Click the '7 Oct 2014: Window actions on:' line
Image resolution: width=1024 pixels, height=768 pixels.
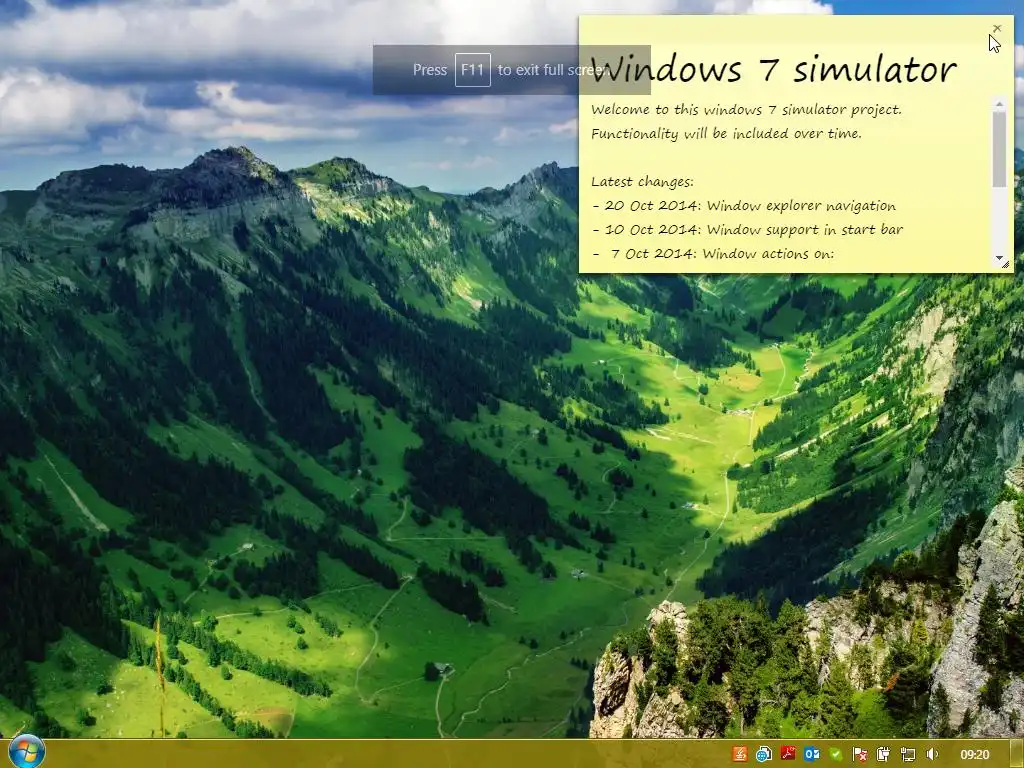pos(713,254)
